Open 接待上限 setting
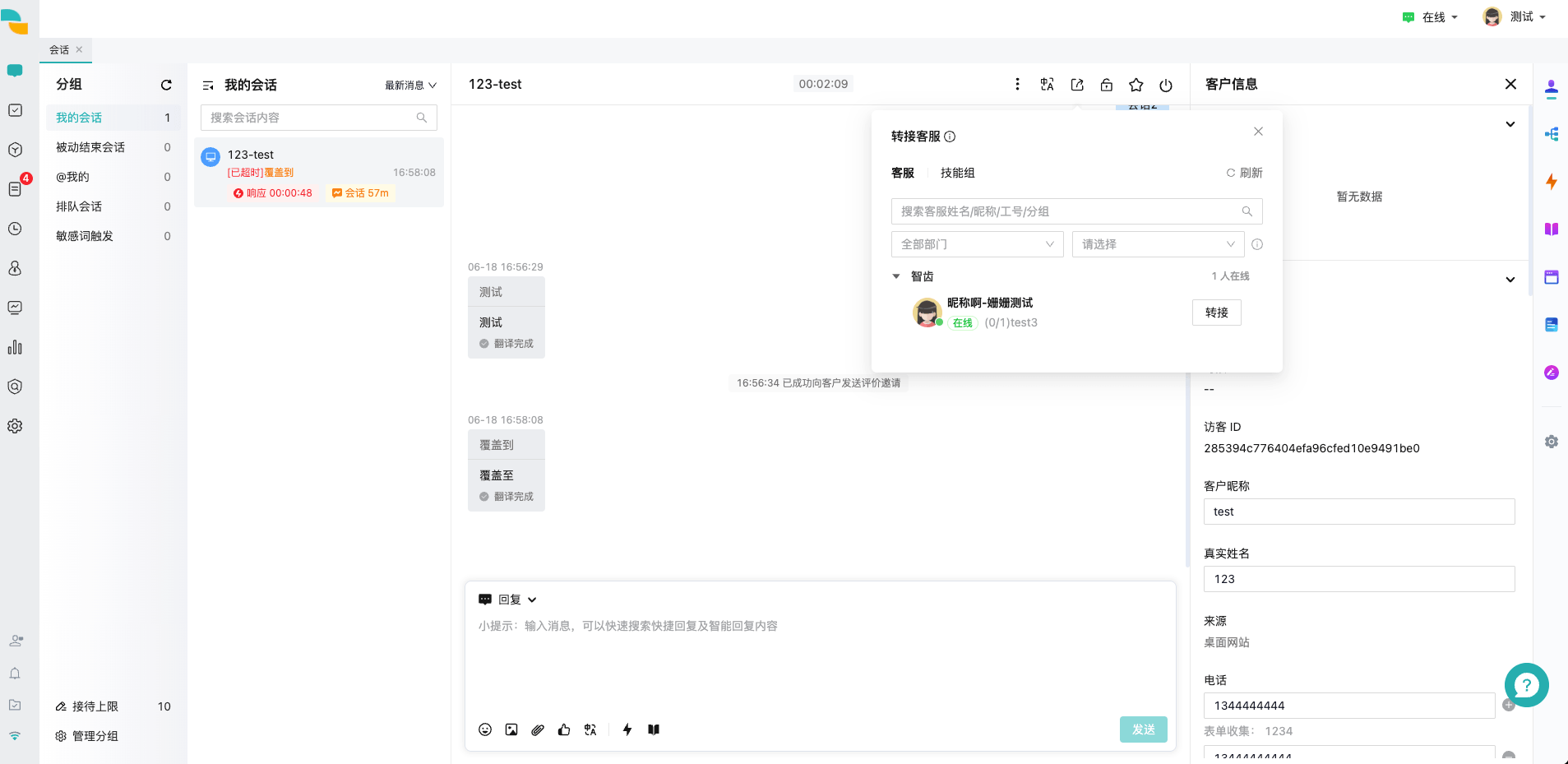The image size is (1568, 764). click(x=87, y=706)
